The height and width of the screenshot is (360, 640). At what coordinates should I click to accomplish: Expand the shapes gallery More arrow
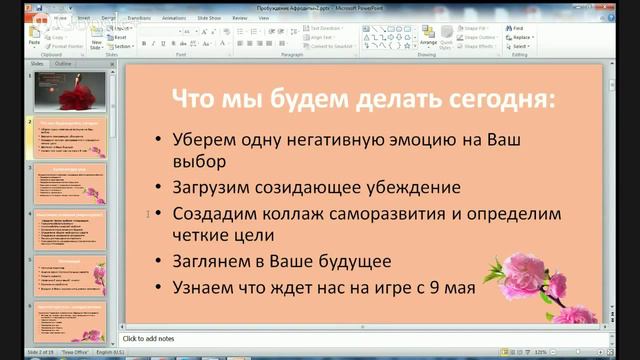415,47
